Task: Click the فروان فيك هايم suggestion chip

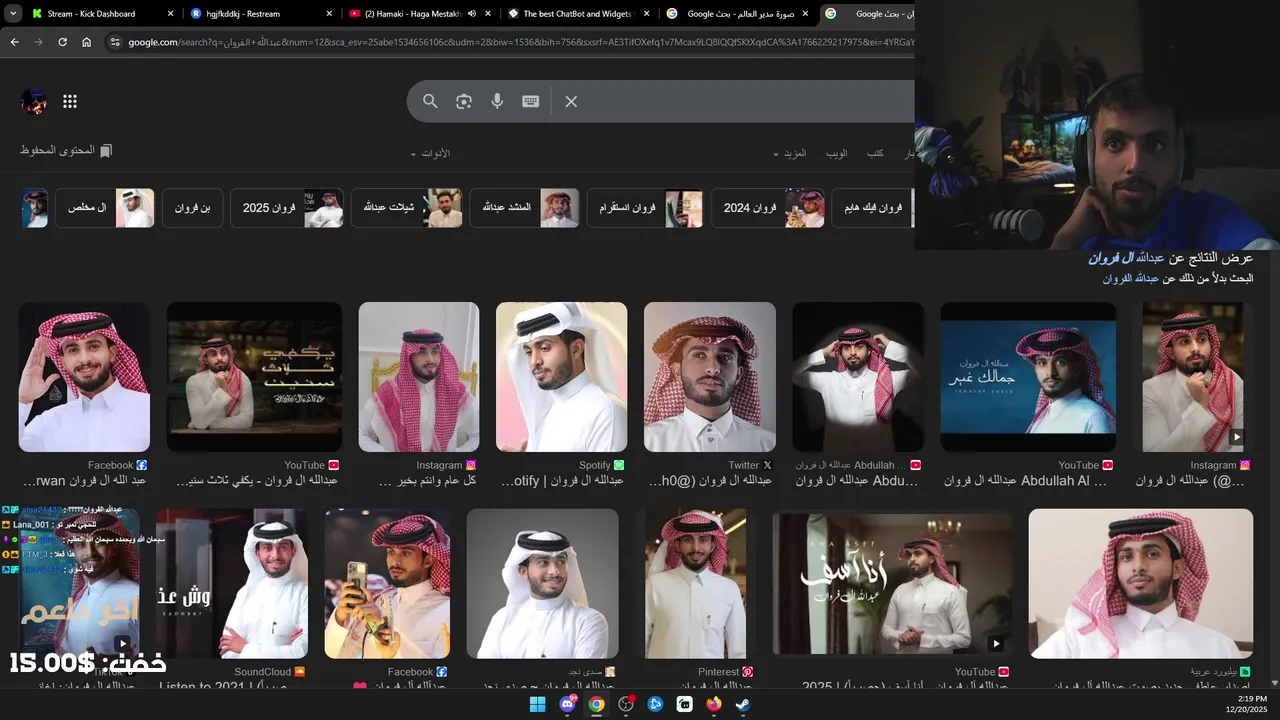Action: [x=873, y=208]
